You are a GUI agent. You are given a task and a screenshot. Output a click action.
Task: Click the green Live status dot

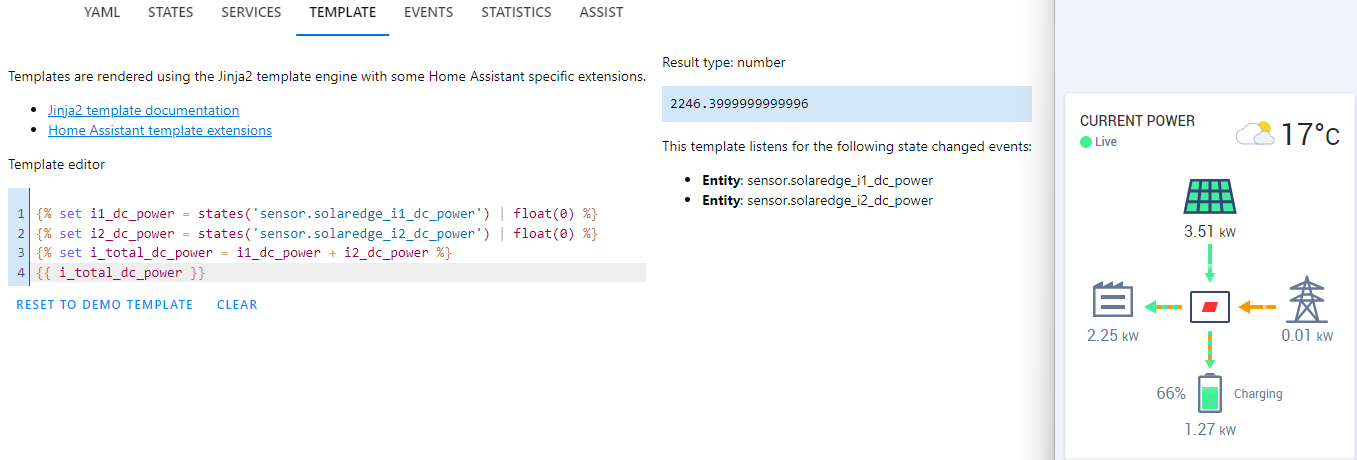point(1085,142)
